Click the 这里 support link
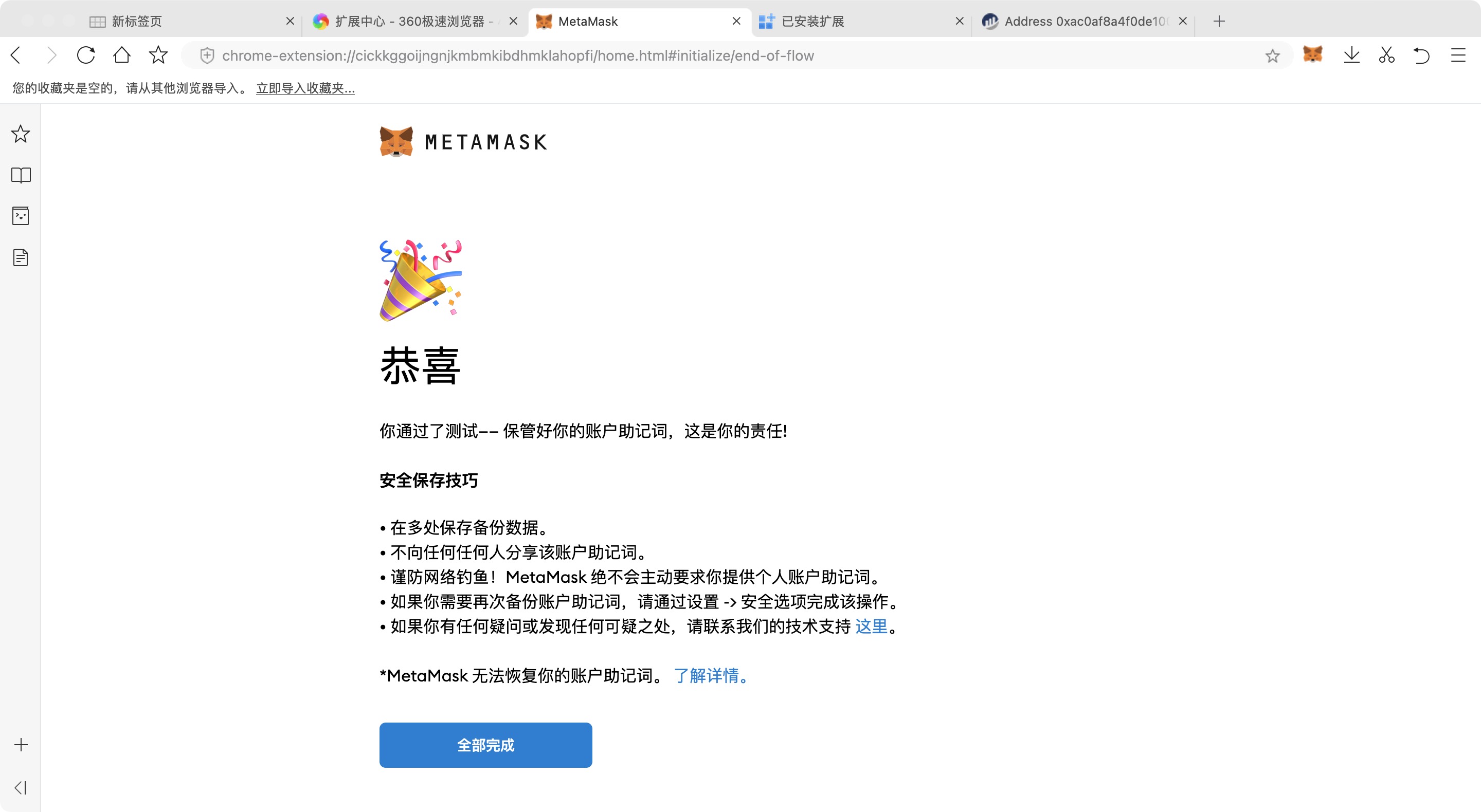Image resolution: width=1481 pixels, height=812 pixels. pos(871,626)
